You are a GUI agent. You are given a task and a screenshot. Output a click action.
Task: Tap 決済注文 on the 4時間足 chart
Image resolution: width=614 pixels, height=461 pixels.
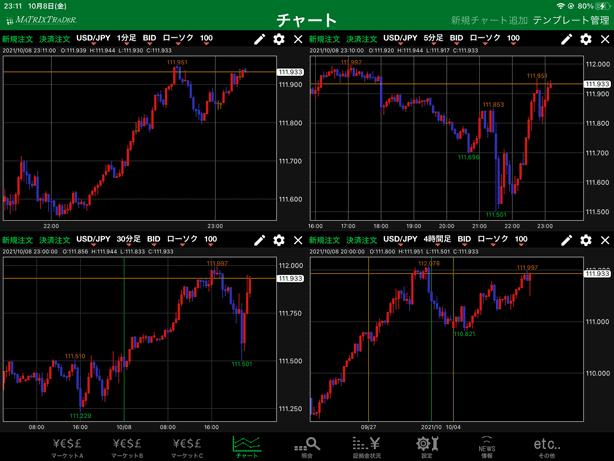click(x=361, y=240)
